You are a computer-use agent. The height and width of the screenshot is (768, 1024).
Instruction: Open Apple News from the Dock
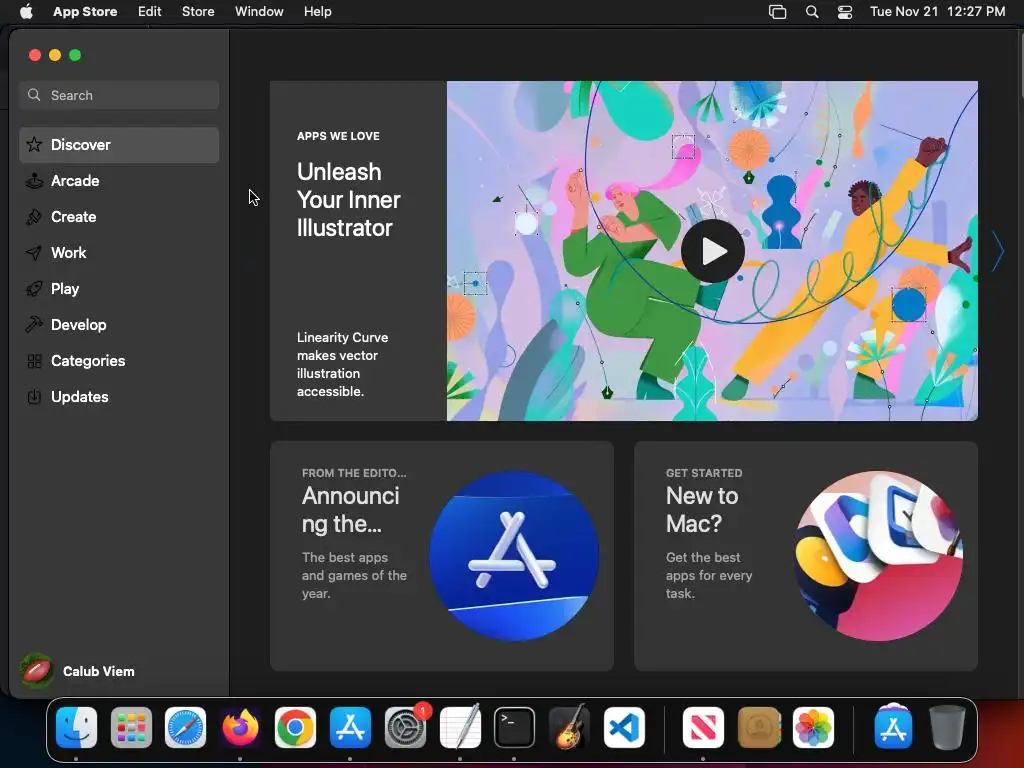coord(703,728)
